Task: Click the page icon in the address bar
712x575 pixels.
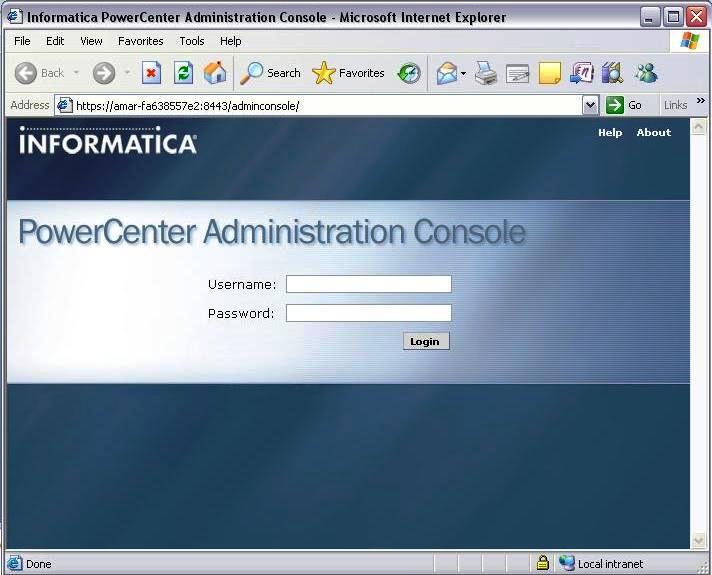Action: click(64, 105)
